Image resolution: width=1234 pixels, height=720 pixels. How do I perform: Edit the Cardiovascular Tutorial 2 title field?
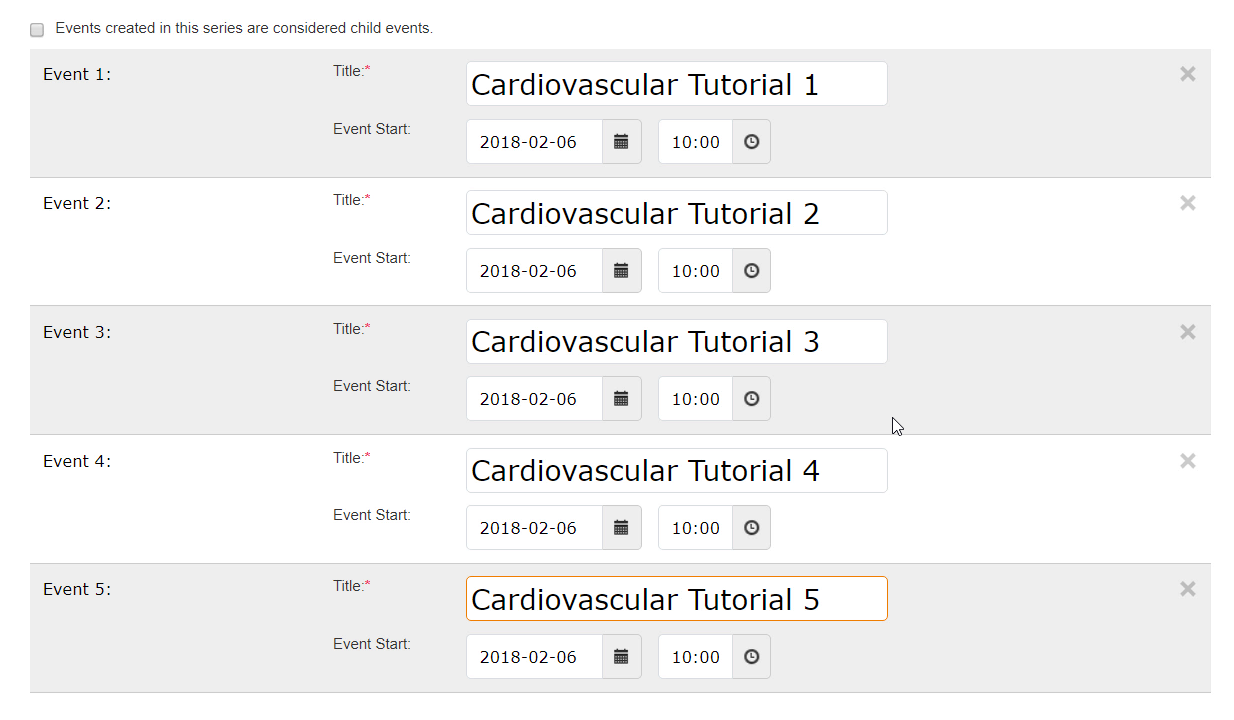[x=676, y=213]
